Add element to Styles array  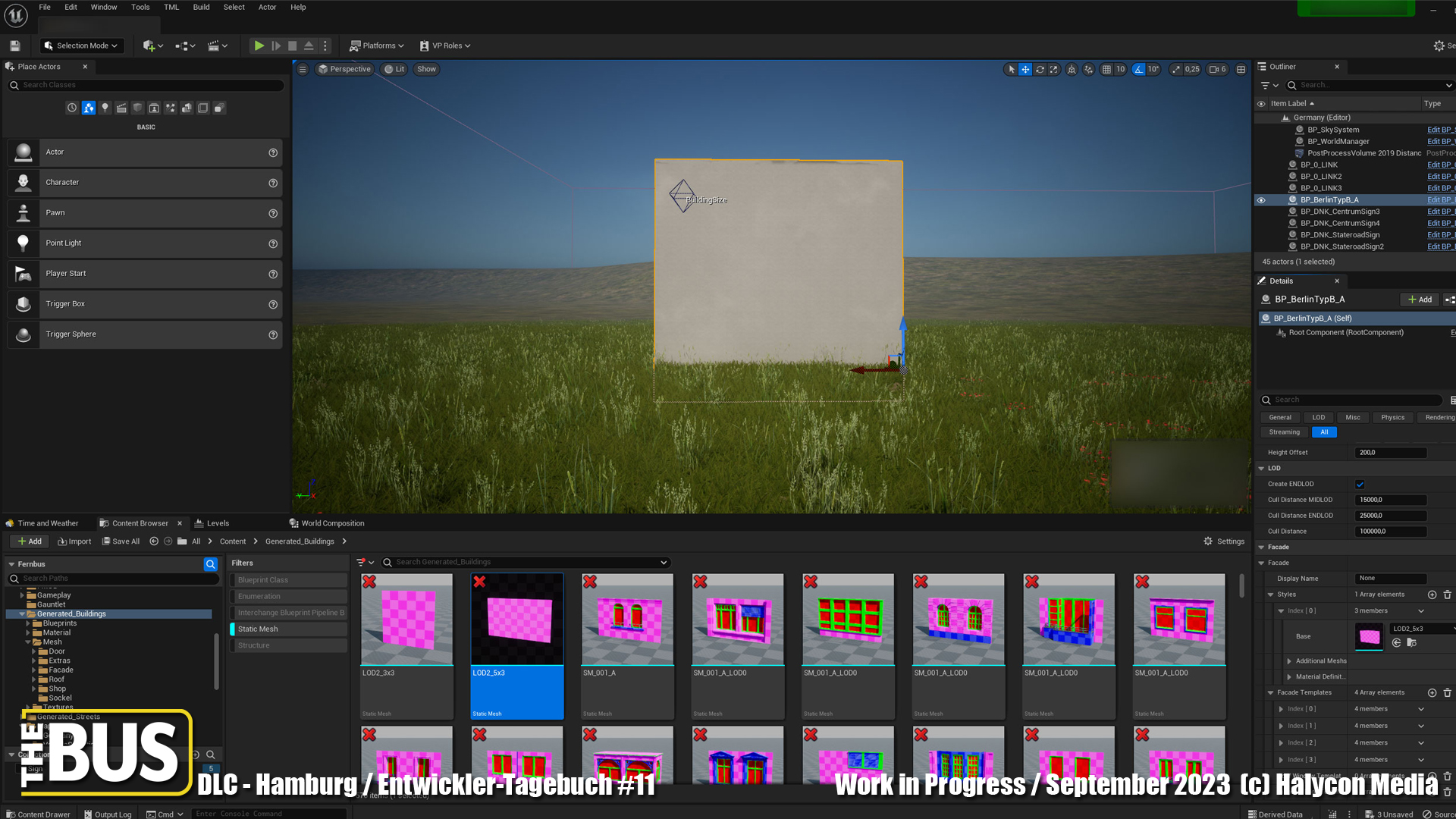pos(1432,595)
